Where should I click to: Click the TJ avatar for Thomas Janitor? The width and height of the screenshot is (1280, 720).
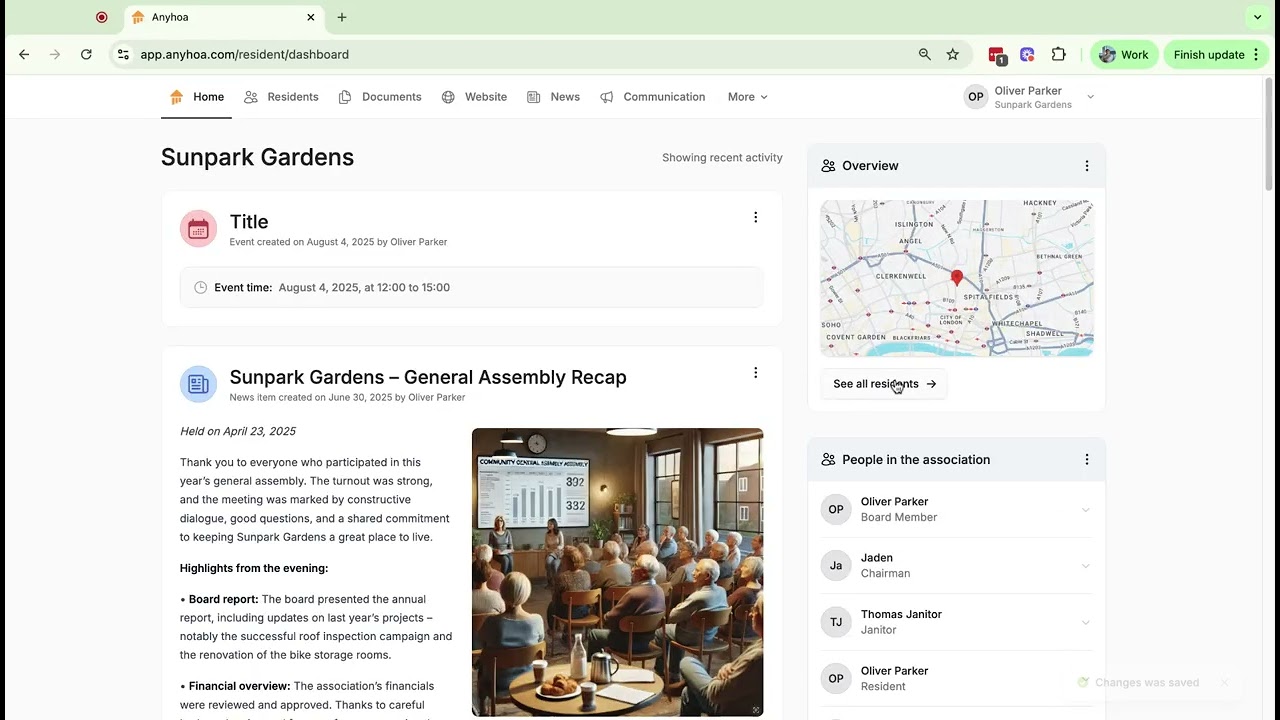tap(836, 622)
